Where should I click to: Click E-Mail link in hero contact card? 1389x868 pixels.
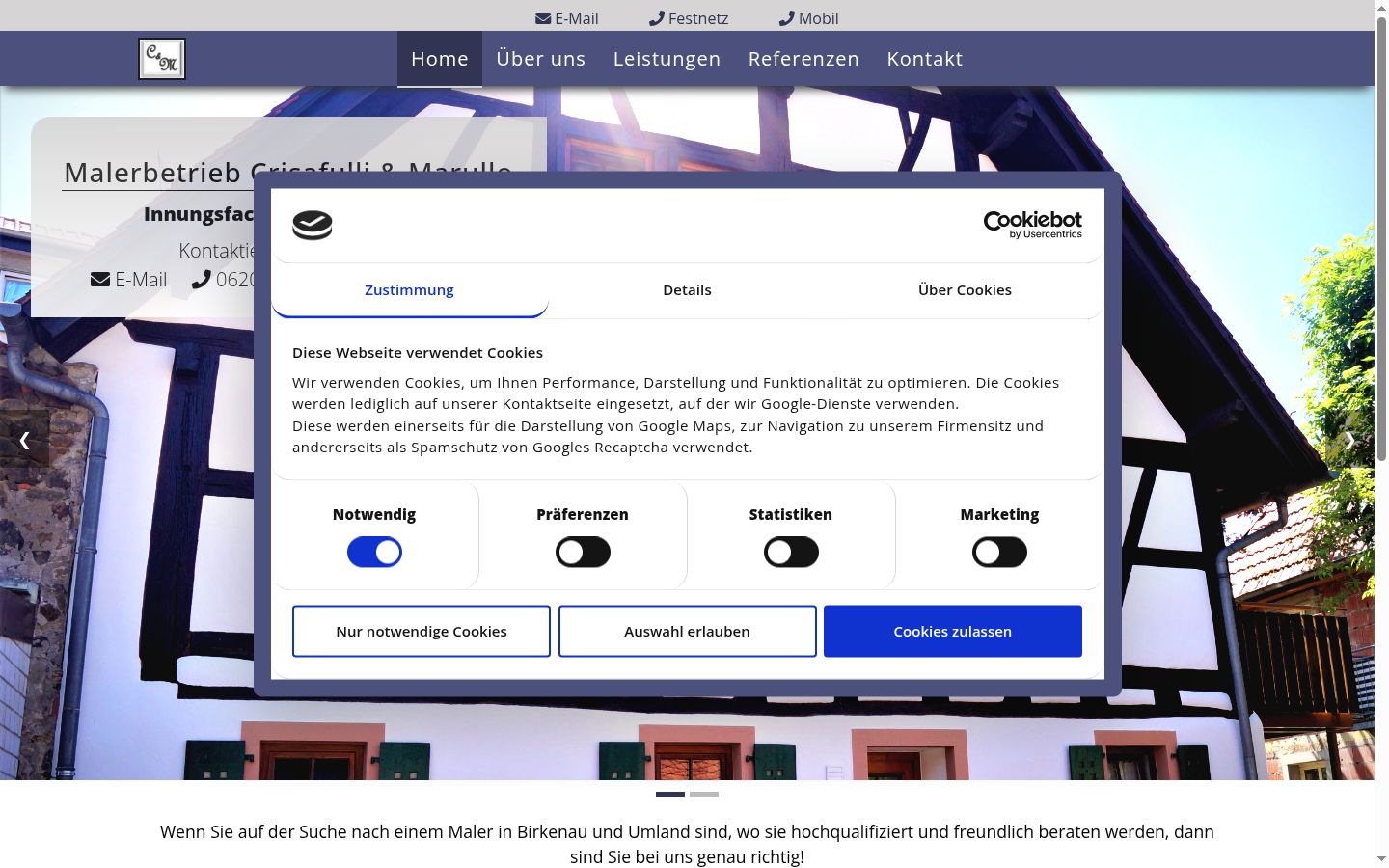click(129, 280)
